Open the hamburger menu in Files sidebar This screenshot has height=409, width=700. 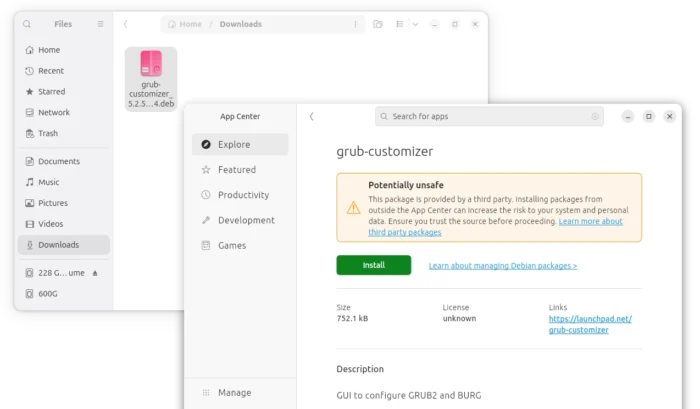100,24
